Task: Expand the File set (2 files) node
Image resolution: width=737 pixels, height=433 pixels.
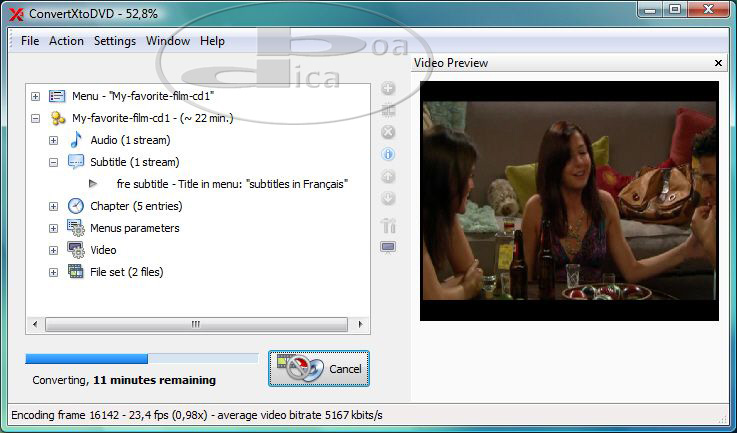Action: click(x=54, y=272)
